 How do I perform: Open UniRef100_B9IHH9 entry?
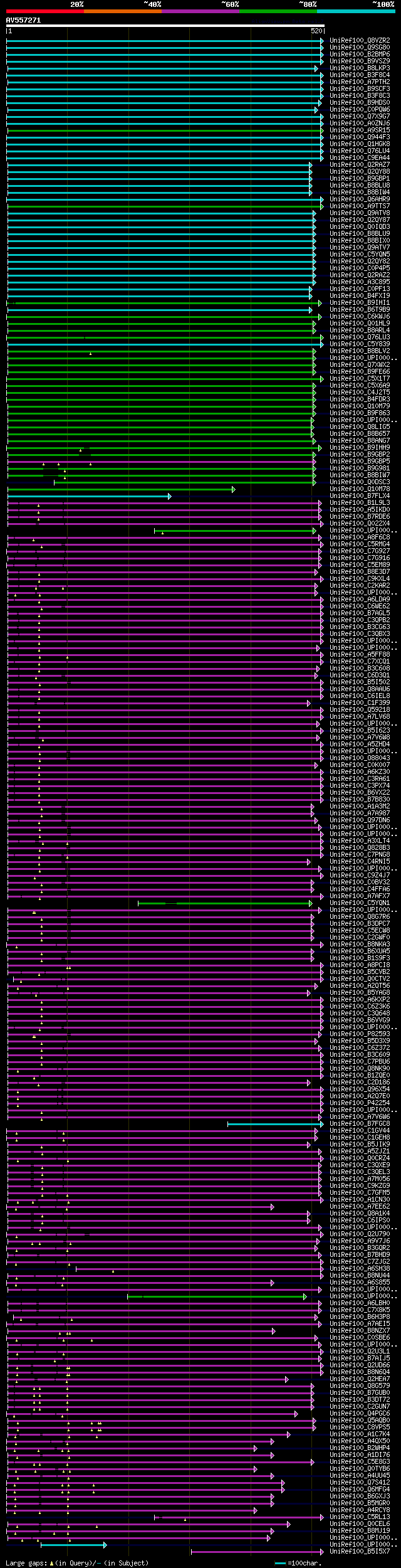coord(360,448)
